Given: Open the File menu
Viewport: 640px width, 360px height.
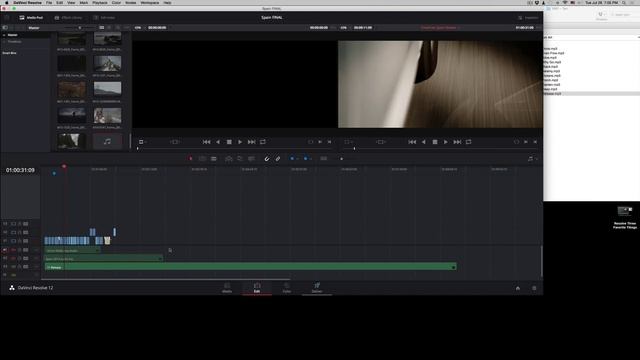Looking at the screenshot, I should pyautogui.click(x=49, y=2).
